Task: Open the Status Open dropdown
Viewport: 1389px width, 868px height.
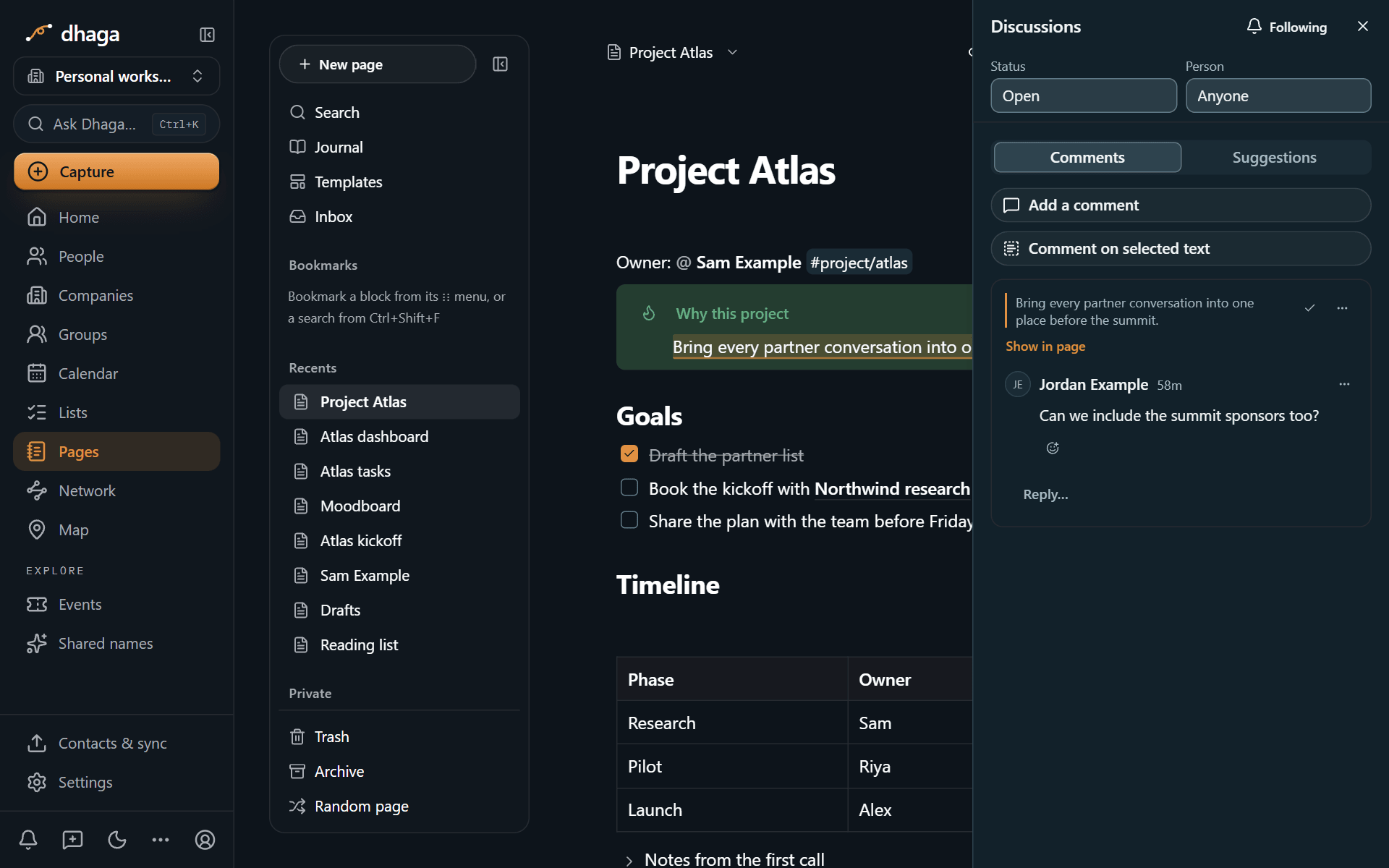Action: point(1083,95)
